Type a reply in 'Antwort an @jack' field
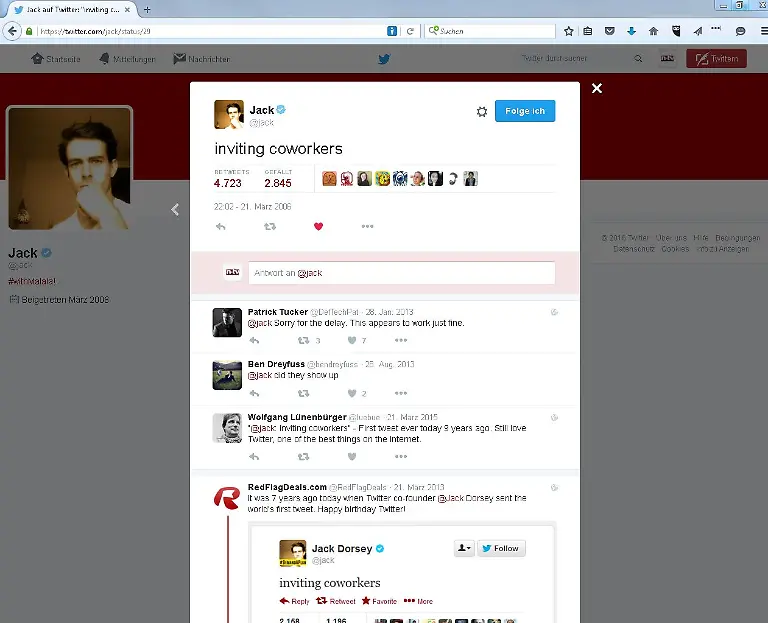Screen dimensions: 768x623 pos(401,273)
